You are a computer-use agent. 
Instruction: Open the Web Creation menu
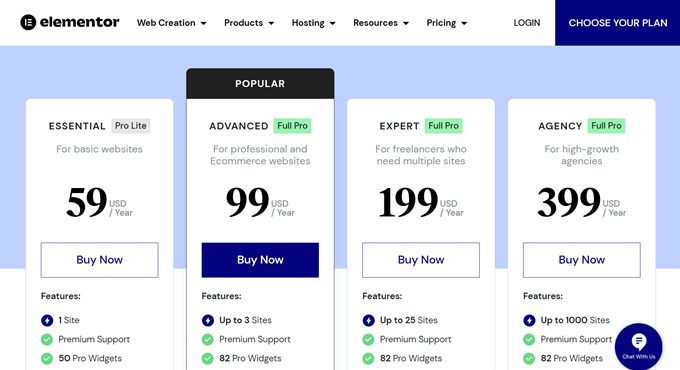pos(172,23)
